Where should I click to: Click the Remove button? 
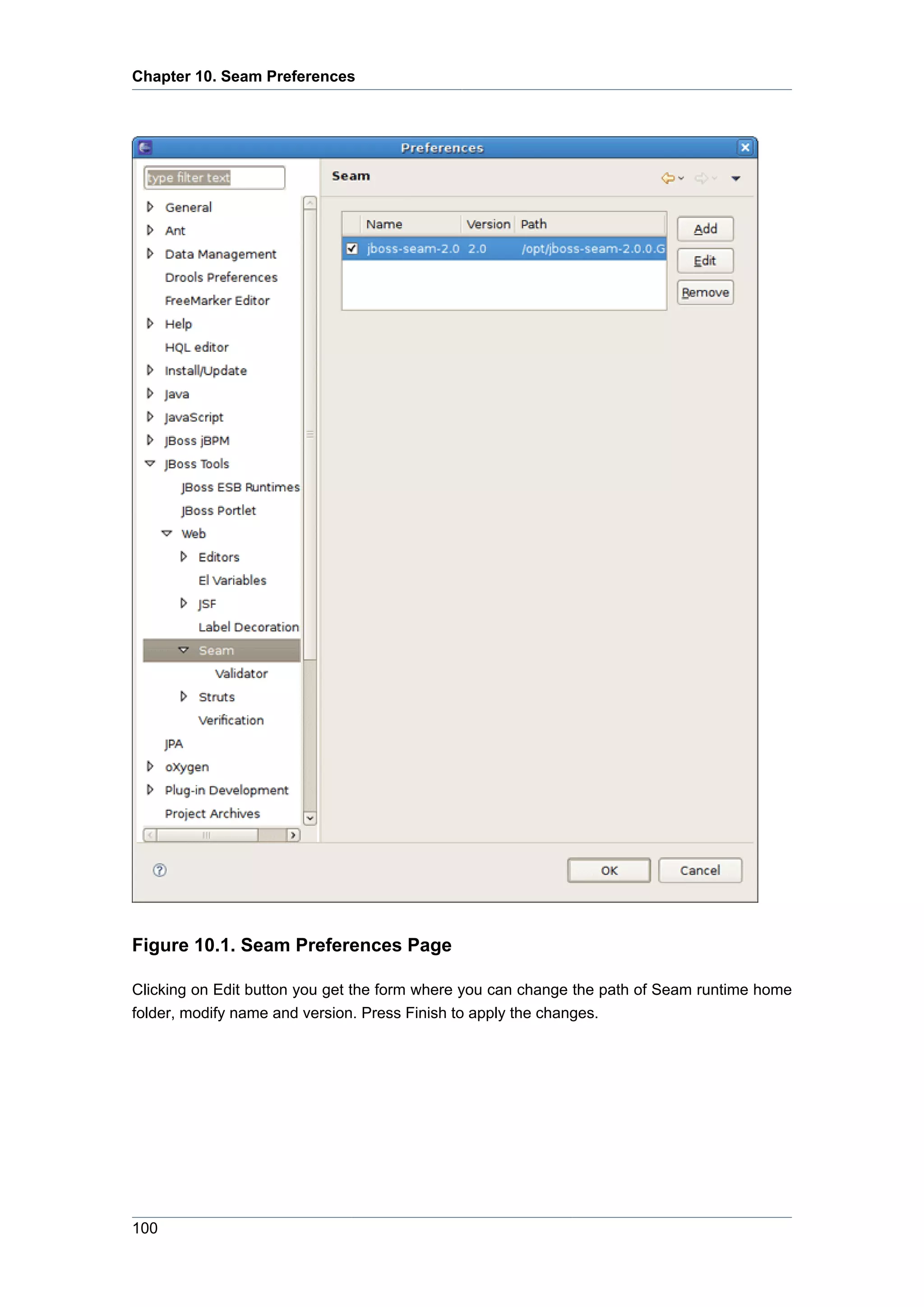pyautogui.click(x=705, y=292)
